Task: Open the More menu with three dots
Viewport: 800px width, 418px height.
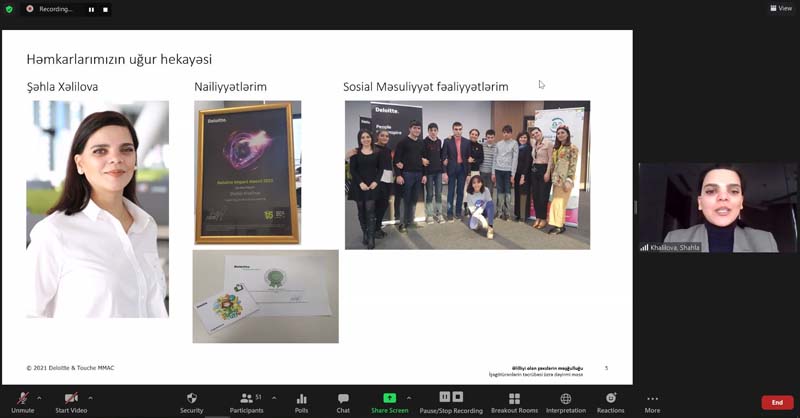Action: pos(652,398)
